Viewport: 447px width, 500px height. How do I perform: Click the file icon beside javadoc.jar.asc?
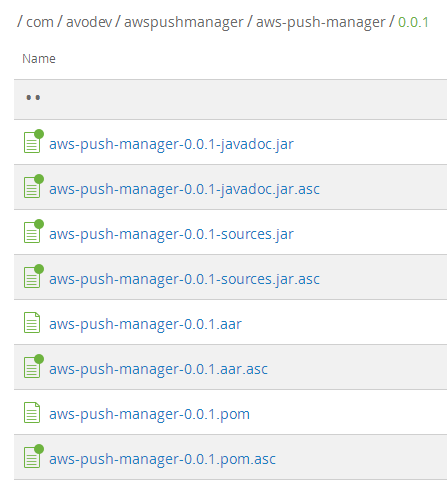33,186
